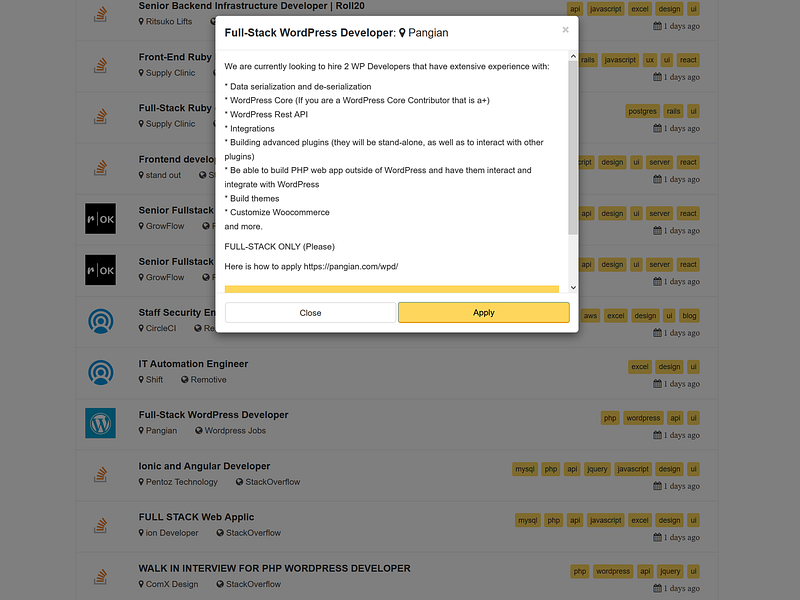Click IT Automation Engineer's logo icon

coord(101,372)
